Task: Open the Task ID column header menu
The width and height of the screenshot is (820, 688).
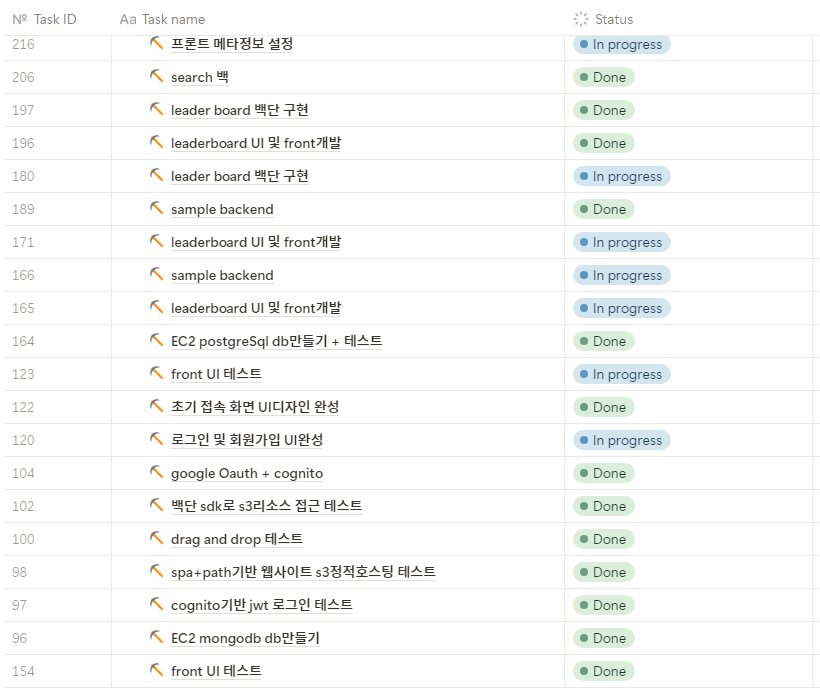Action: [58, 19]
